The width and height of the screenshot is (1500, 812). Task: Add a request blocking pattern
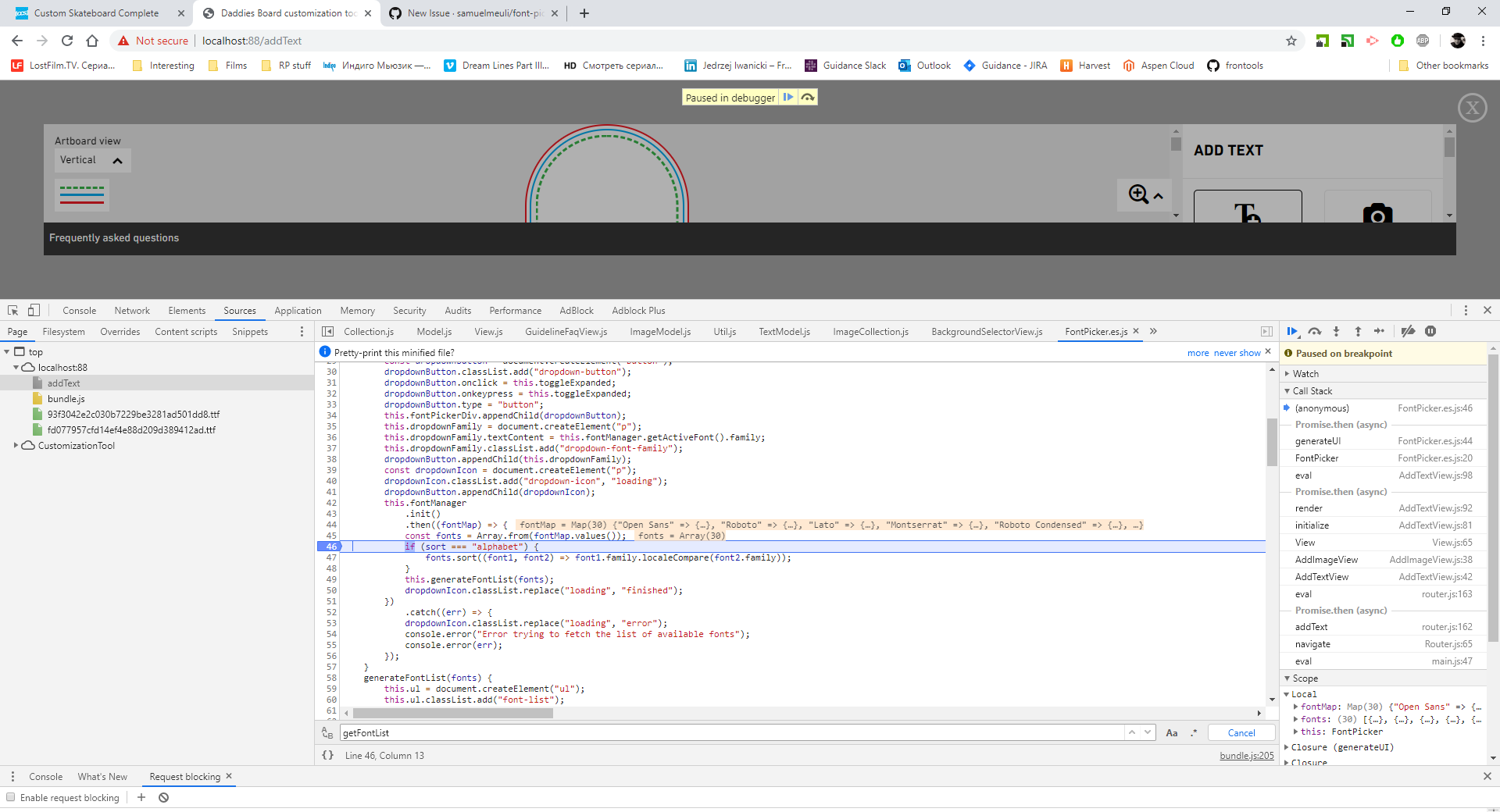(141, 797)
